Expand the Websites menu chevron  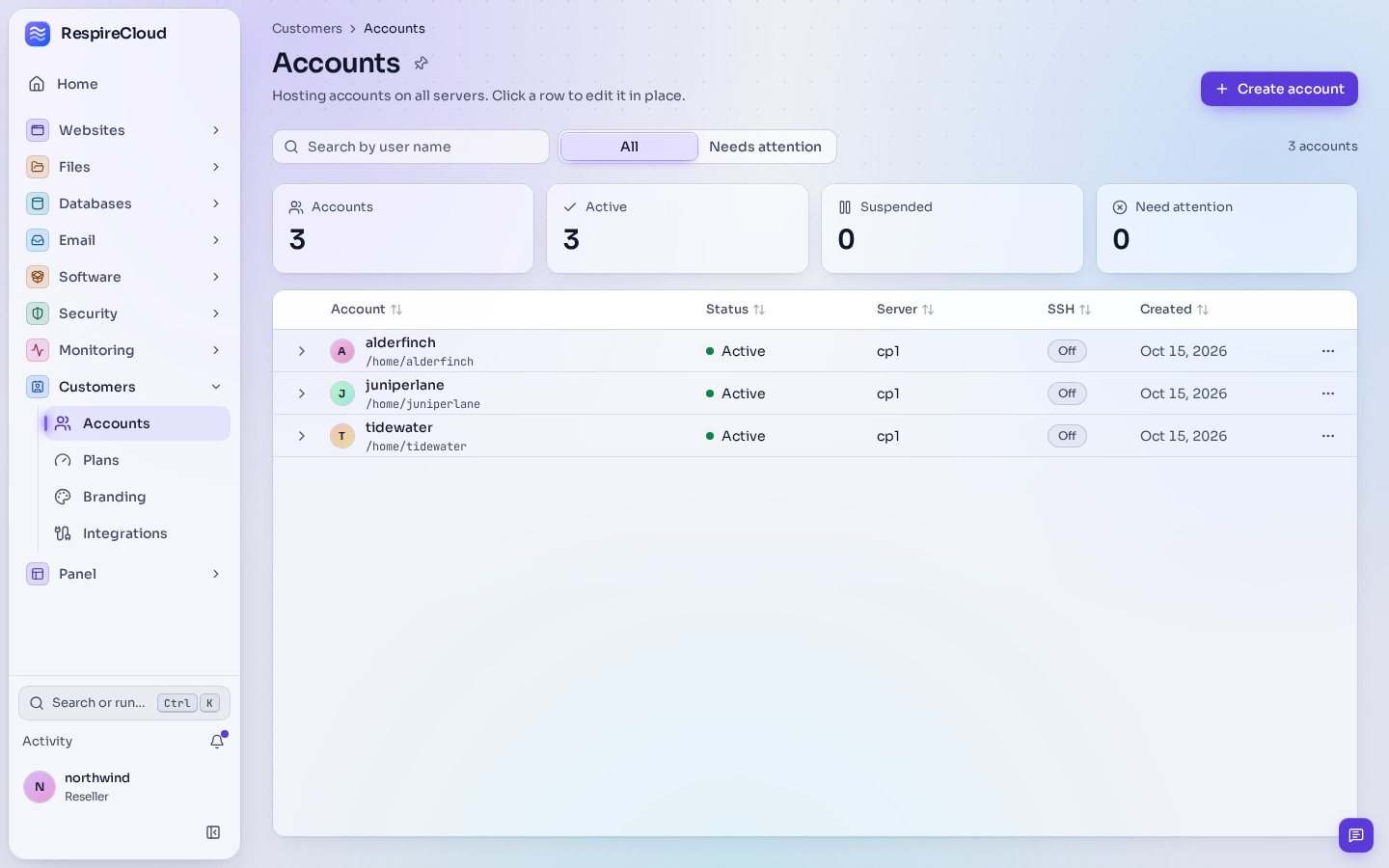[216, 130]
